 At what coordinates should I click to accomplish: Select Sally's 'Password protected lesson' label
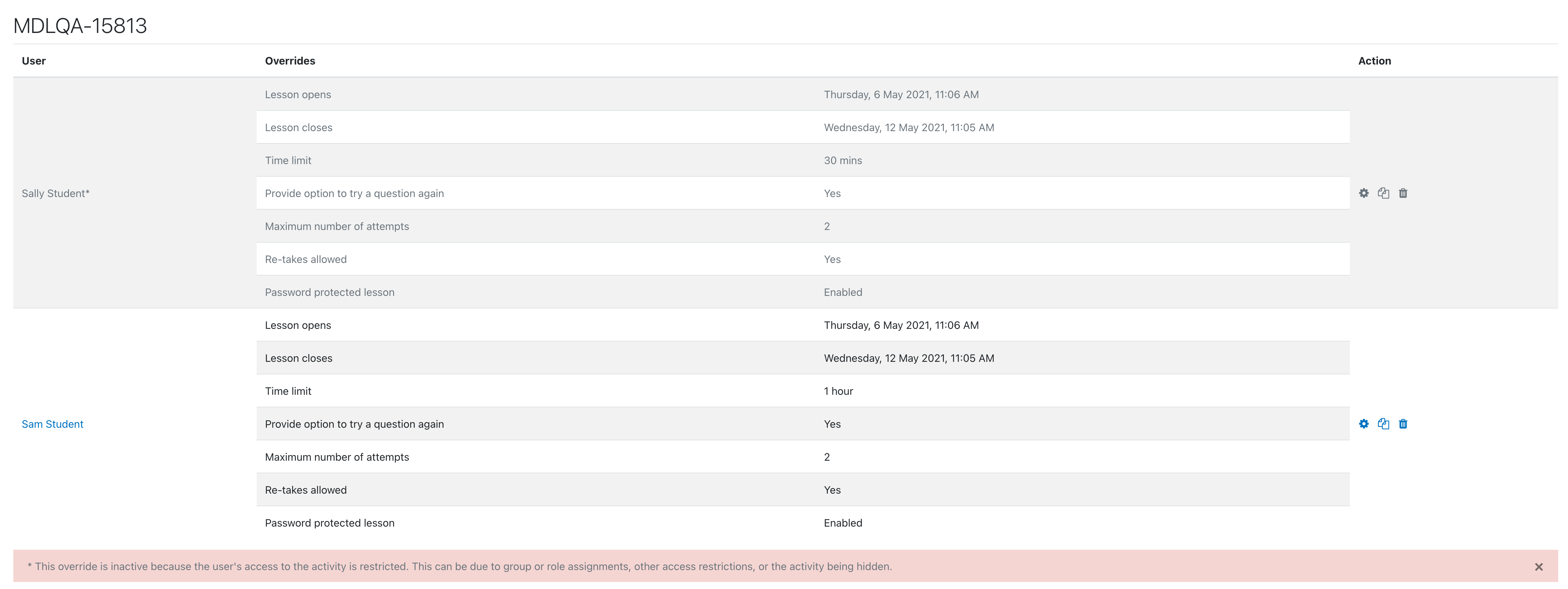pyautogui.click(x=329, y=292)
